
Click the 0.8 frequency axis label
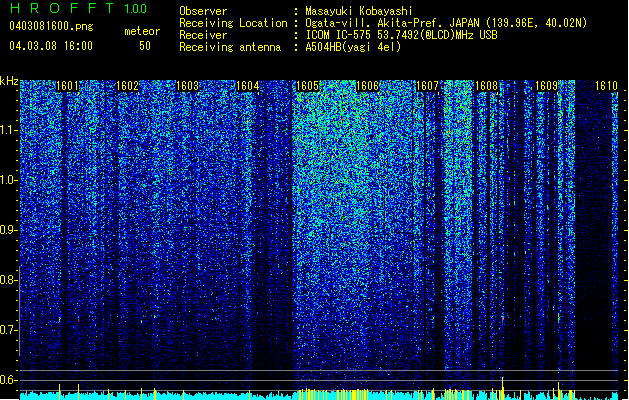[x=8, y=280]
